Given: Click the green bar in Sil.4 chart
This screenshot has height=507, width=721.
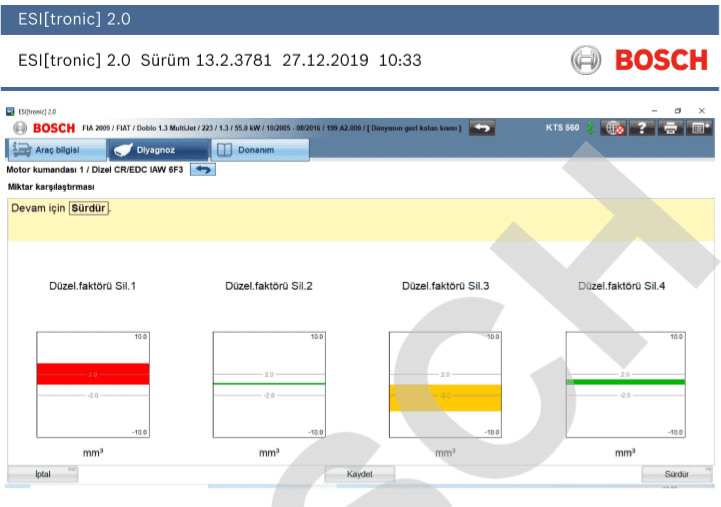Looking at the screenshot, I should pos(625,381).
